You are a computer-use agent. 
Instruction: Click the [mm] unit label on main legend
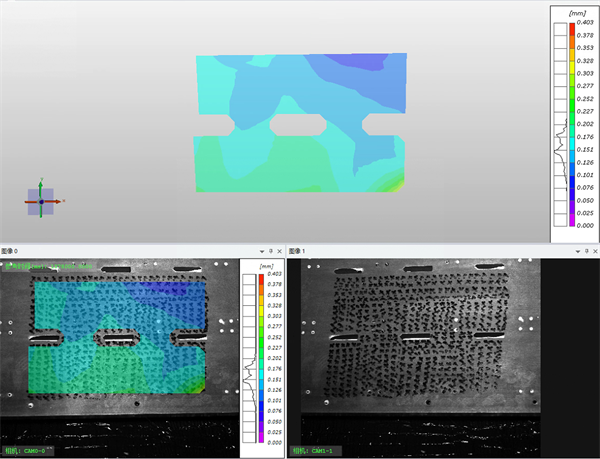tap(576, 13)
